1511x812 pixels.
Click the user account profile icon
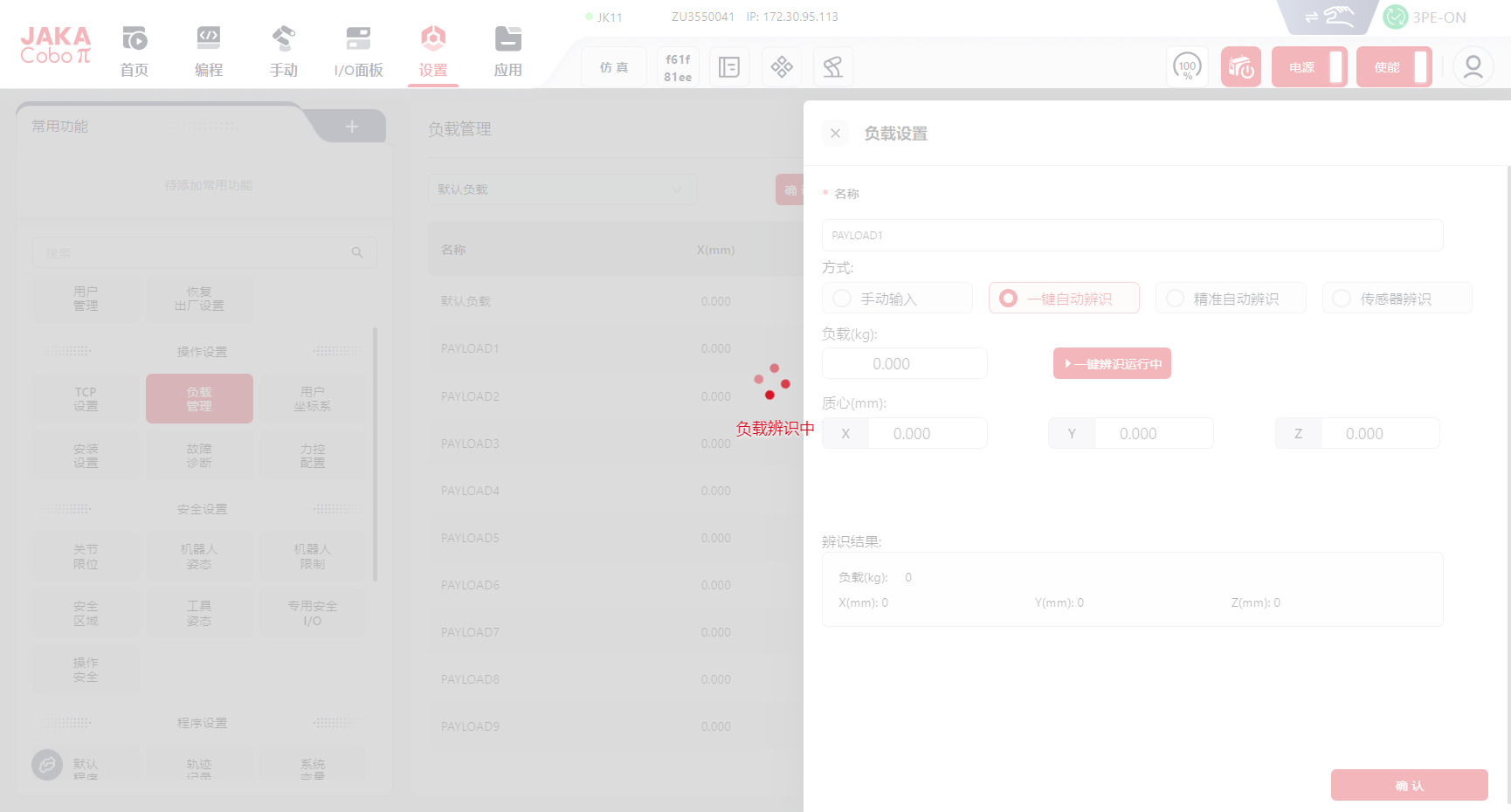(x=1473, y=67)
